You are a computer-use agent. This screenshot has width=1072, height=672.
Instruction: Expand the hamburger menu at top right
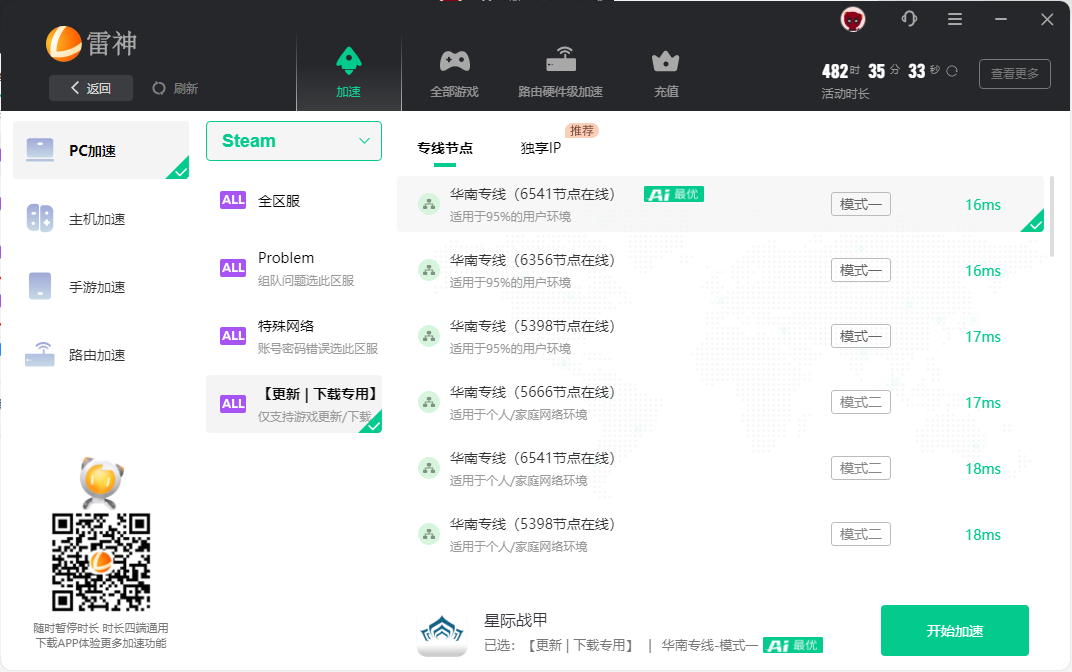click(x=954, y=19)
